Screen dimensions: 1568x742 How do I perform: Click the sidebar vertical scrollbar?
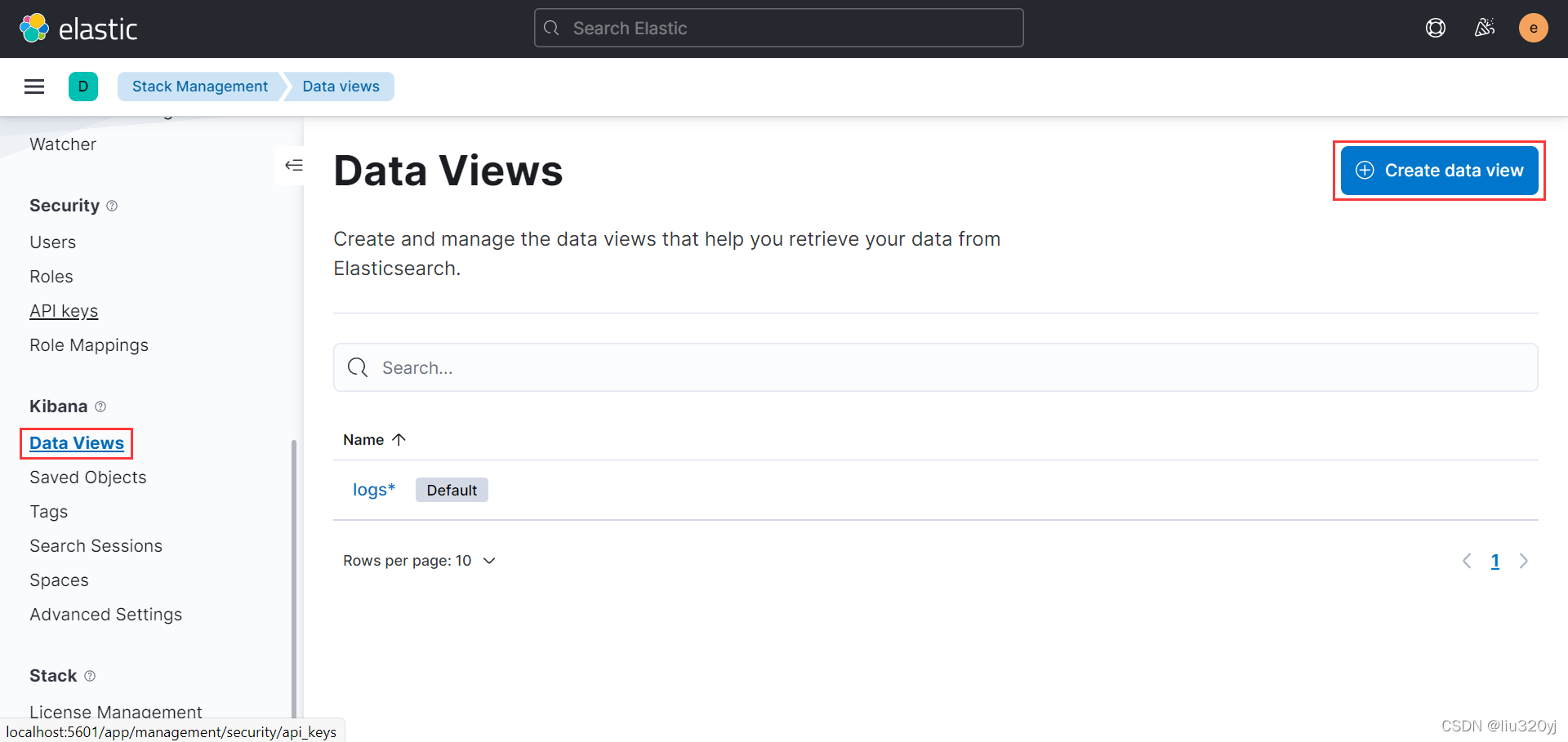pos(294,580)
